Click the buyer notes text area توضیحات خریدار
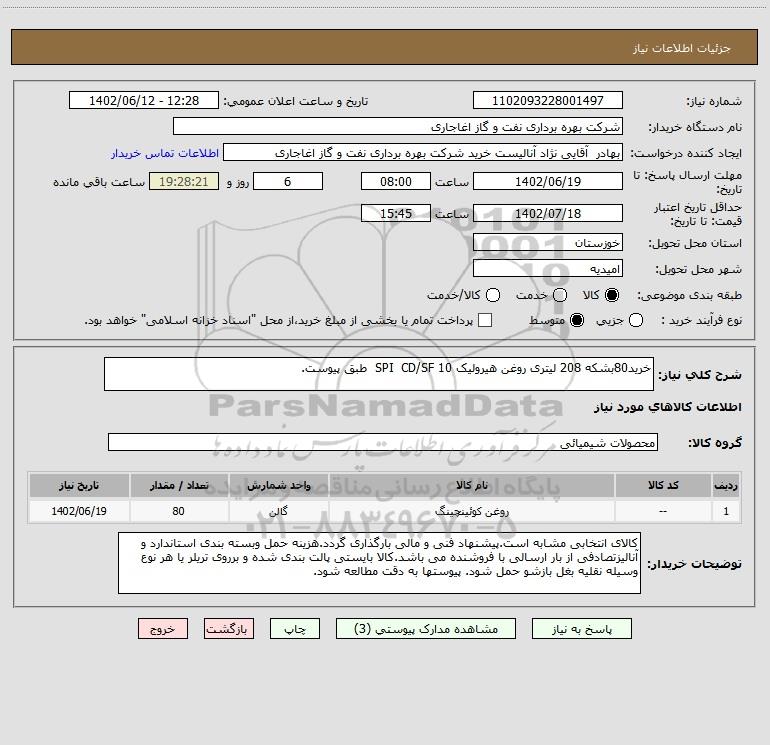 coord(379,563)
